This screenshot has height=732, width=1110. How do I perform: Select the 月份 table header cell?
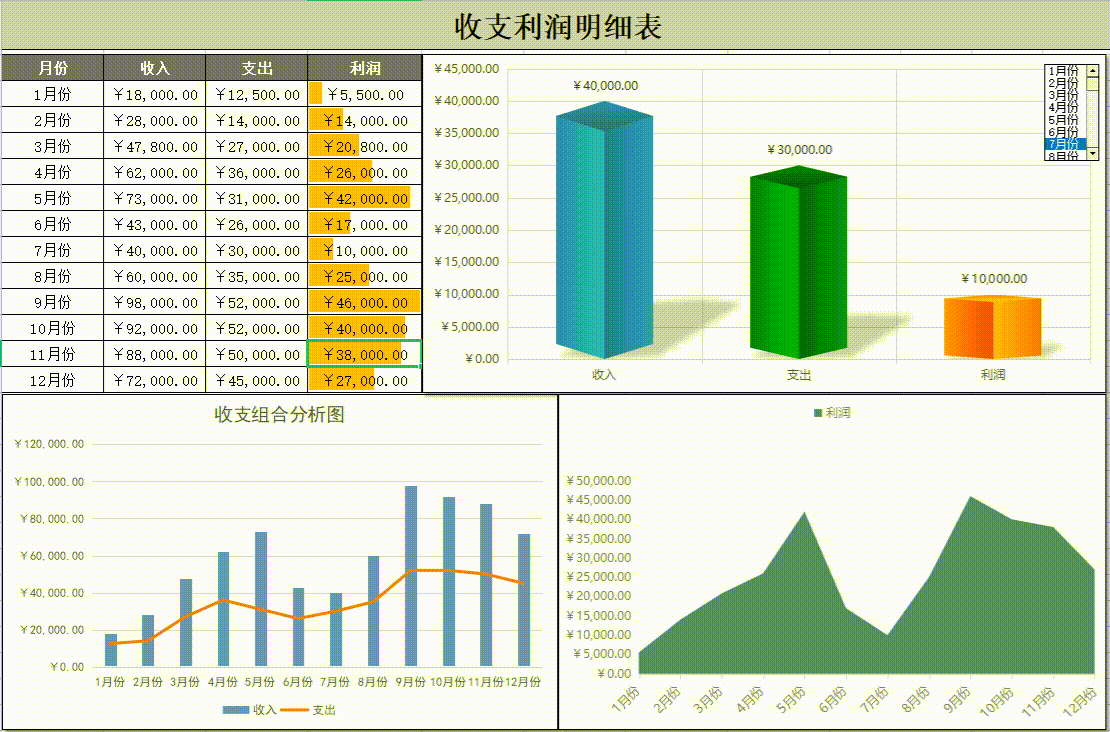click(52, 68)
